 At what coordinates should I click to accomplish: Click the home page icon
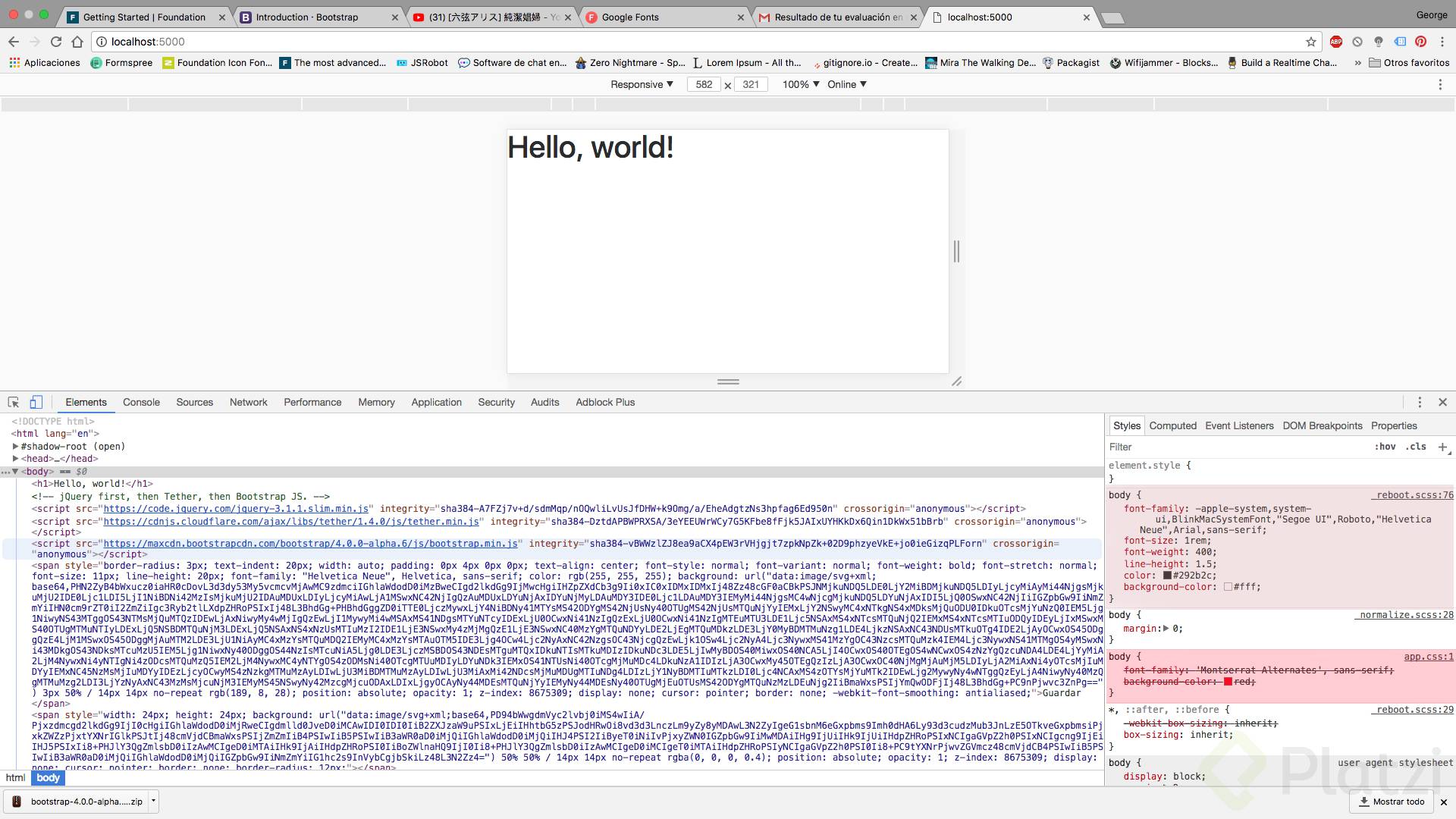pyautogui.click(x=77, y=42)
